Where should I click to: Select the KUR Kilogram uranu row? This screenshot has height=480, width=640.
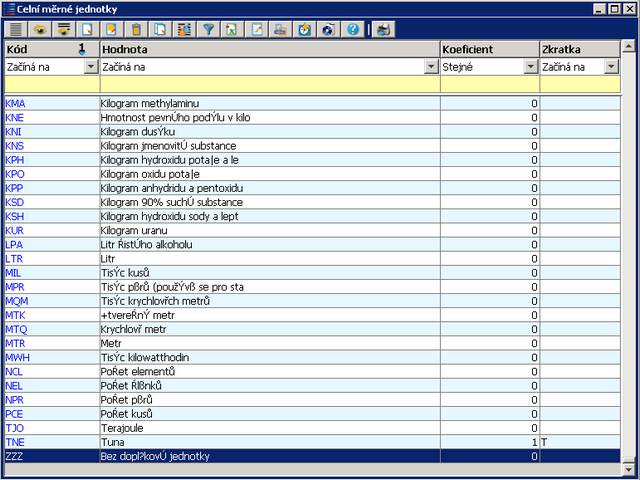point(270,230)
